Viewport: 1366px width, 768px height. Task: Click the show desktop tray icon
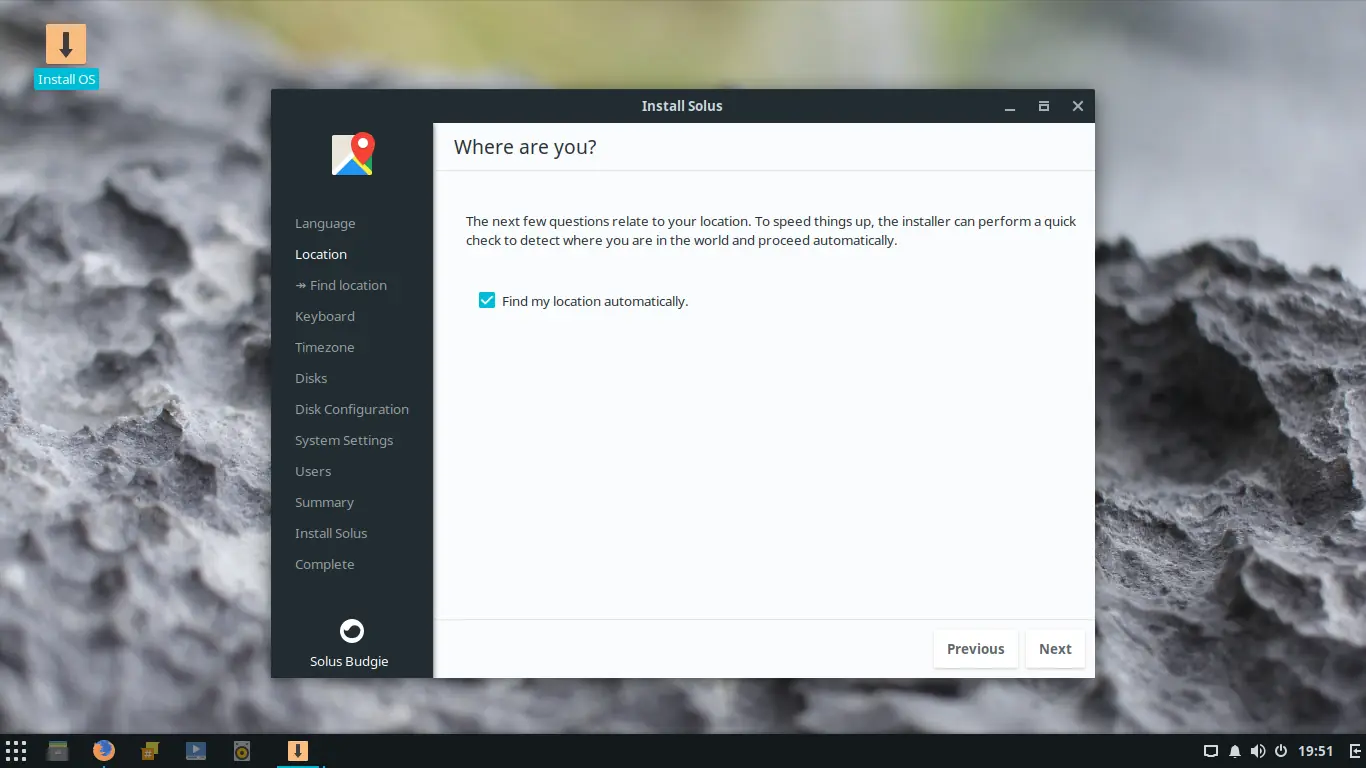click(x=1210, y=751)
